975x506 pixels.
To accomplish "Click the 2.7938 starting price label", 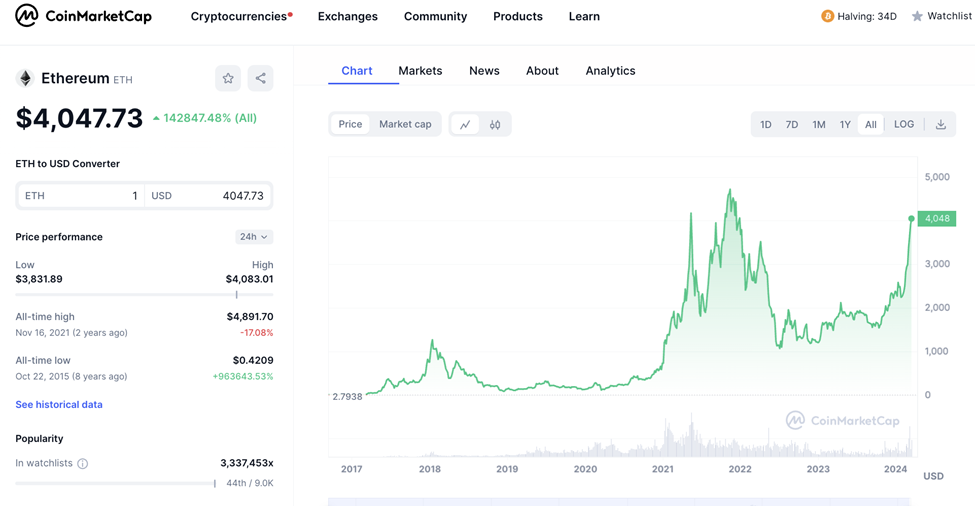I will pos(347,397).
